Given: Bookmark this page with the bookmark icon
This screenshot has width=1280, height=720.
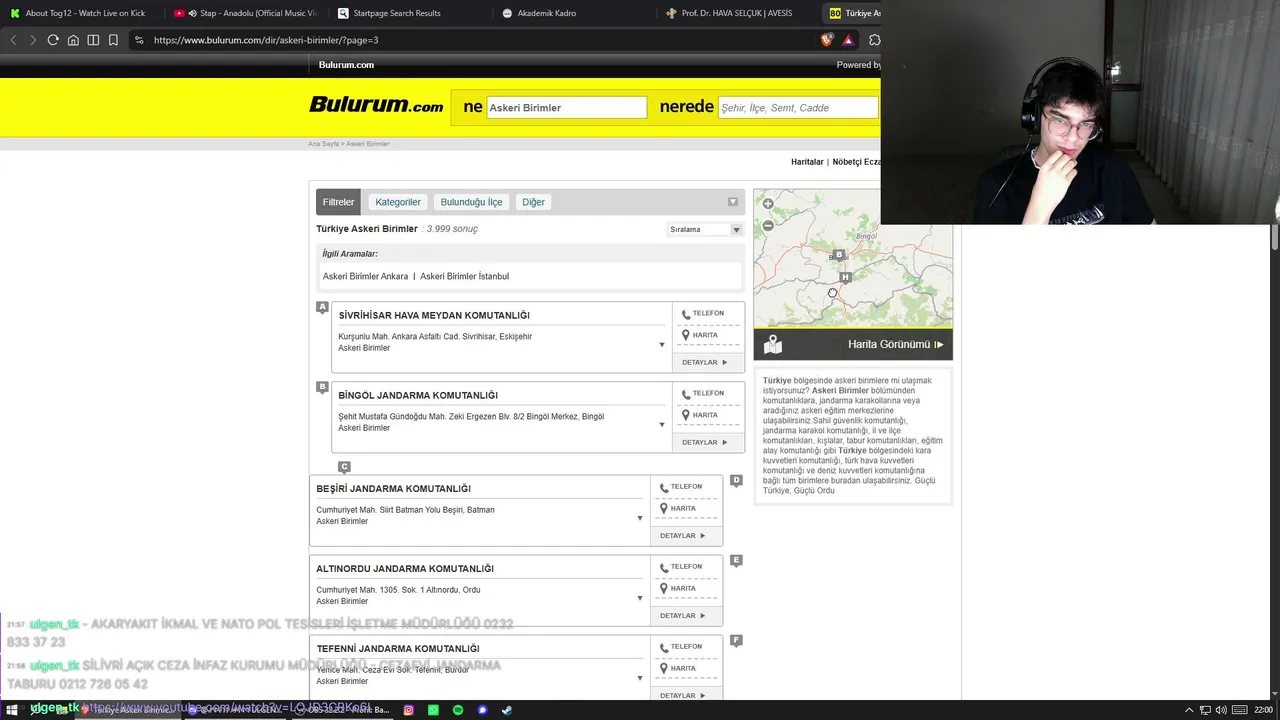Looking at the screenshot, I should tap(113, 40).
